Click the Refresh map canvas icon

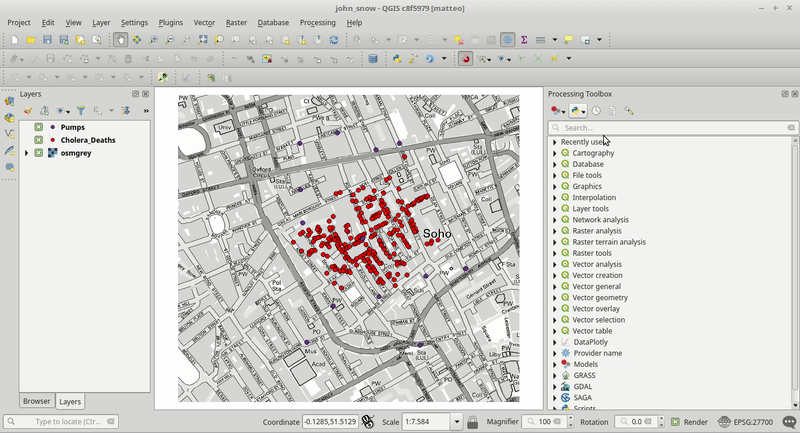[x=334, y=40]
